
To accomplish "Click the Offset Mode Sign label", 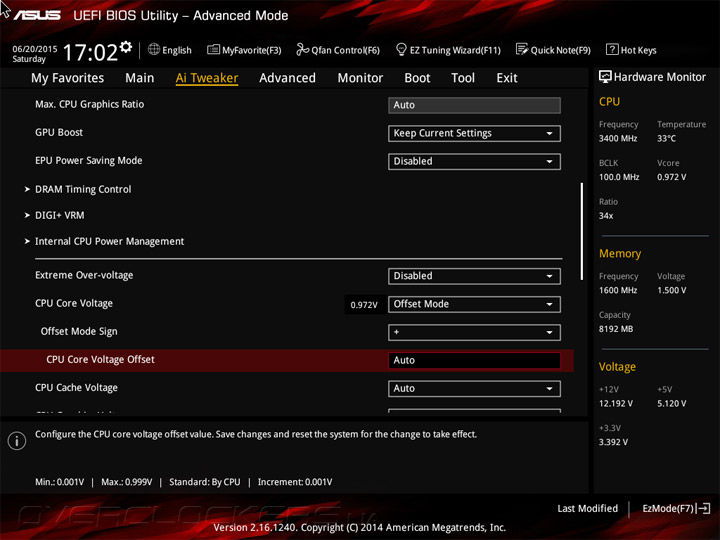I will (79, 332).
